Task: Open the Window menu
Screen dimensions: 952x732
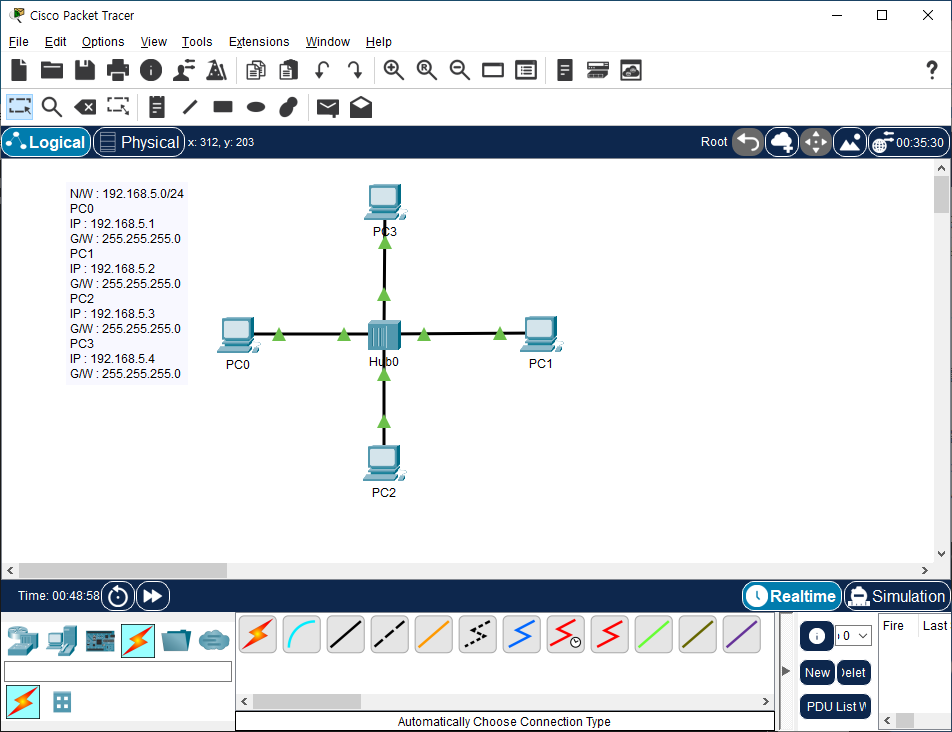Action: (x=328, y=41)
